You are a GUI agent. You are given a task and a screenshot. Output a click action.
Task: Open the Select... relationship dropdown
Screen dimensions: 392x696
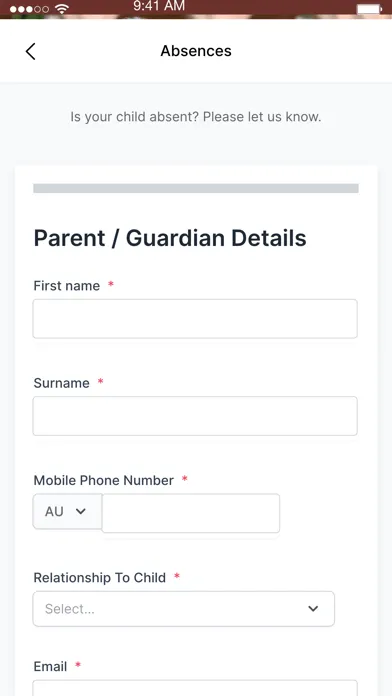click(x=183, y=609)
